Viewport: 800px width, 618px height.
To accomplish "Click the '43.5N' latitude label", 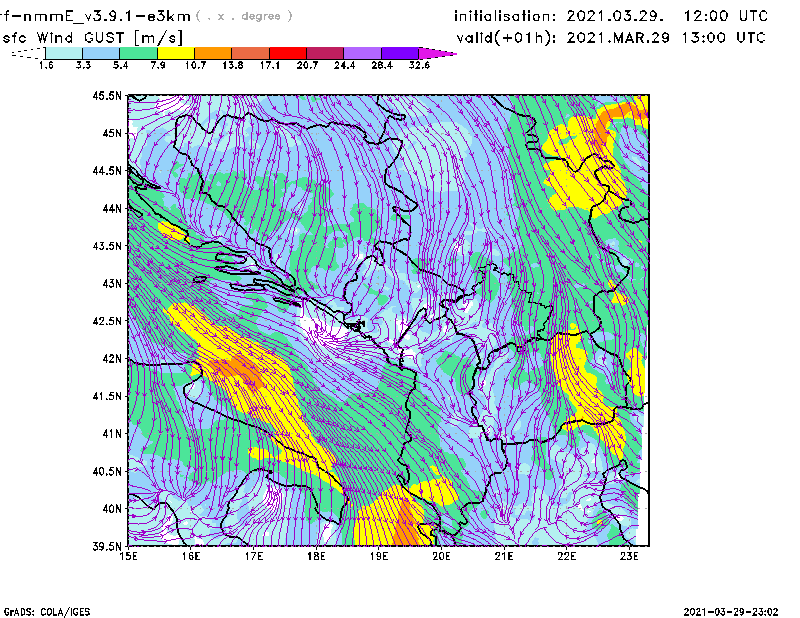I will 107,246.
